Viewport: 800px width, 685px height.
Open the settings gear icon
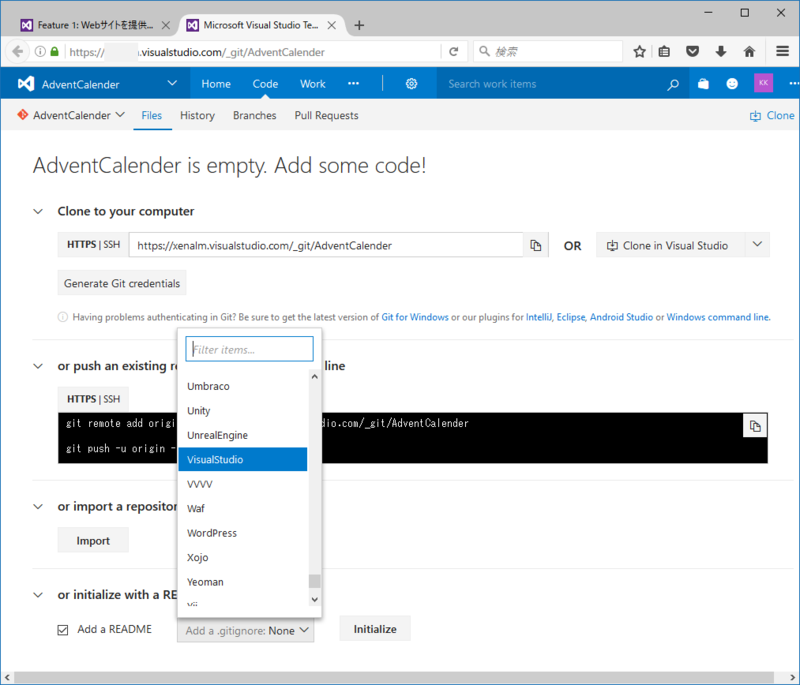point(411,84)
